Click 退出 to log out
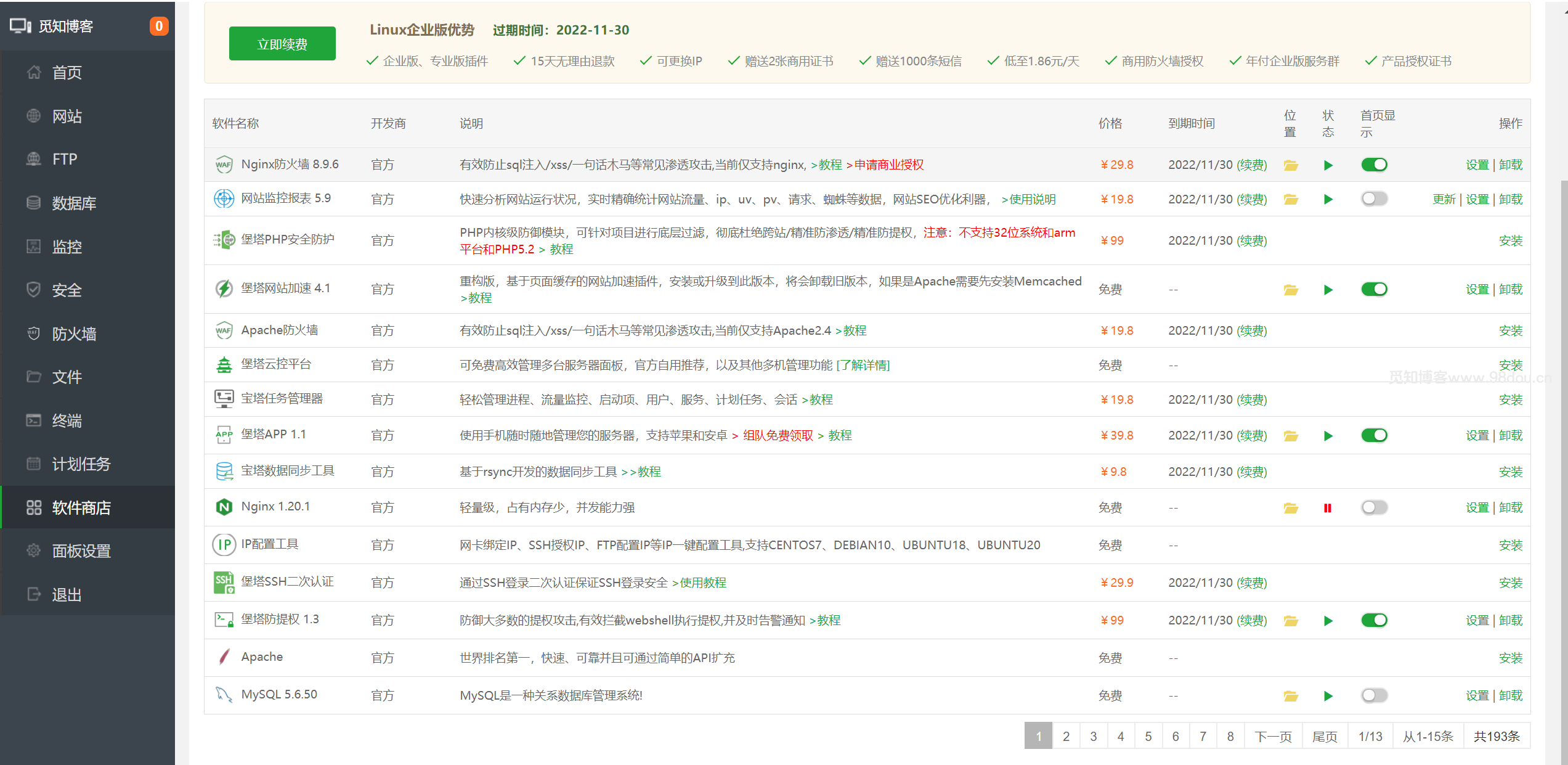This screenshot has width=1568, height=765. (87, 595)
